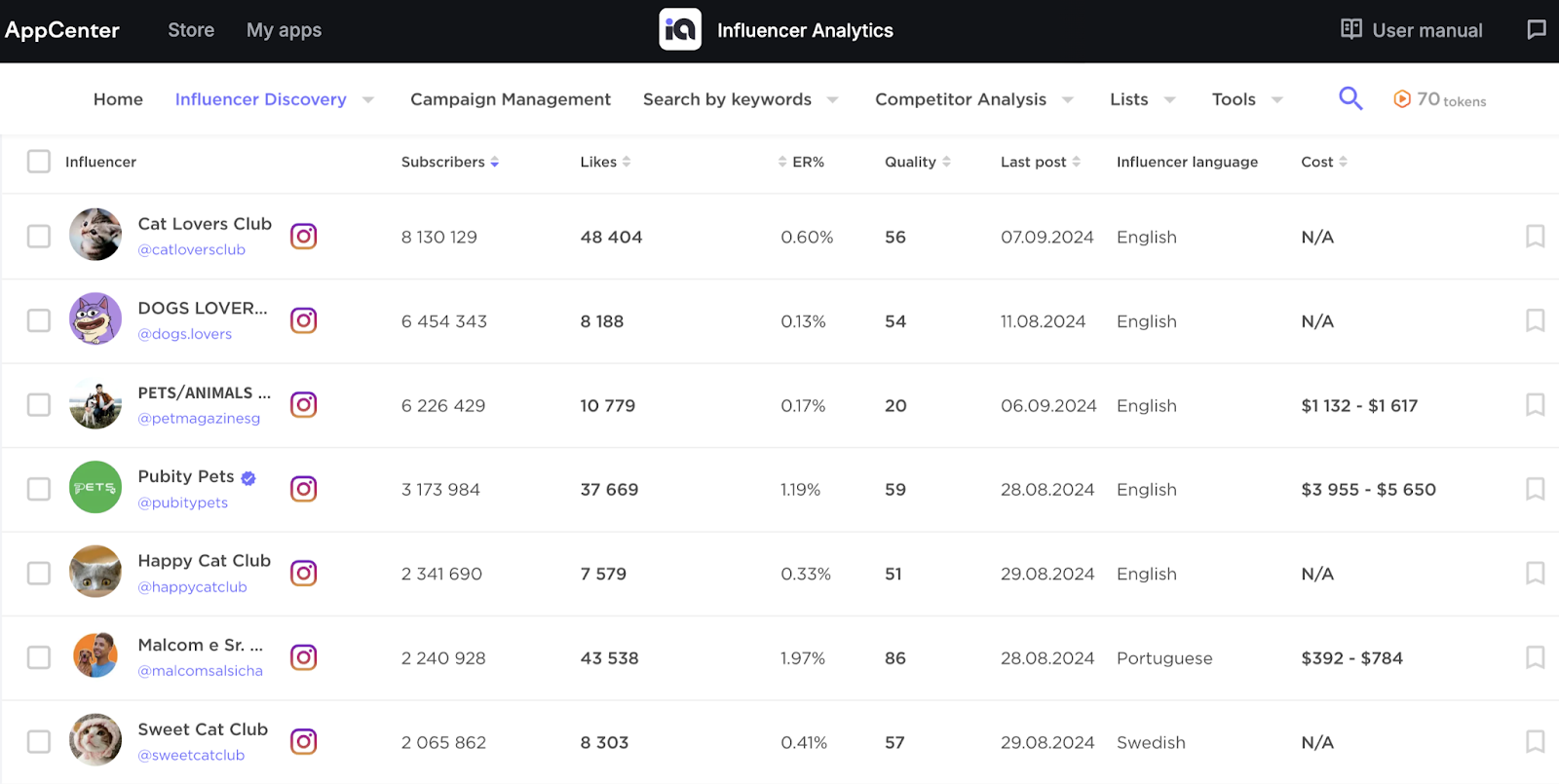This screenshot has height=784, width=1559.
Task: Open the @catloversclub handle link
Action: [192, 249]
